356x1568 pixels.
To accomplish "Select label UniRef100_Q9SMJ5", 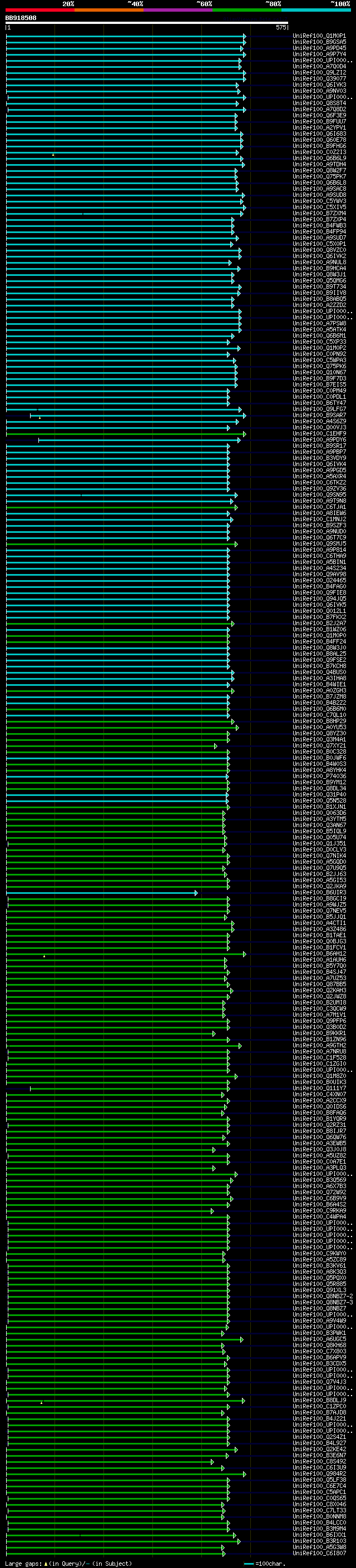I will pyautogui.click(x=319, y=543).
